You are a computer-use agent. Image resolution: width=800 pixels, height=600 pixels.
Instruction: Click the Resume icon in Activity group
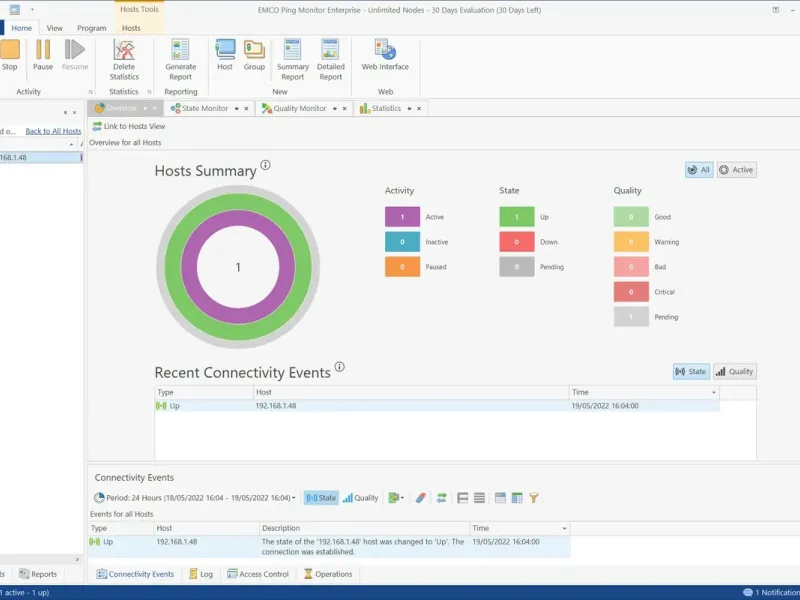[x=74, y=50]
